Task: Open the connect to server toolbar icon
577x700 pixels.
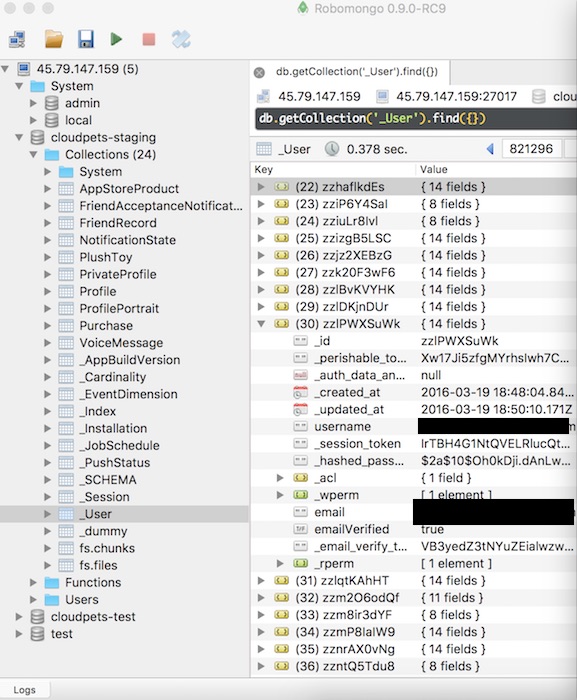Action: pos(17,39)
